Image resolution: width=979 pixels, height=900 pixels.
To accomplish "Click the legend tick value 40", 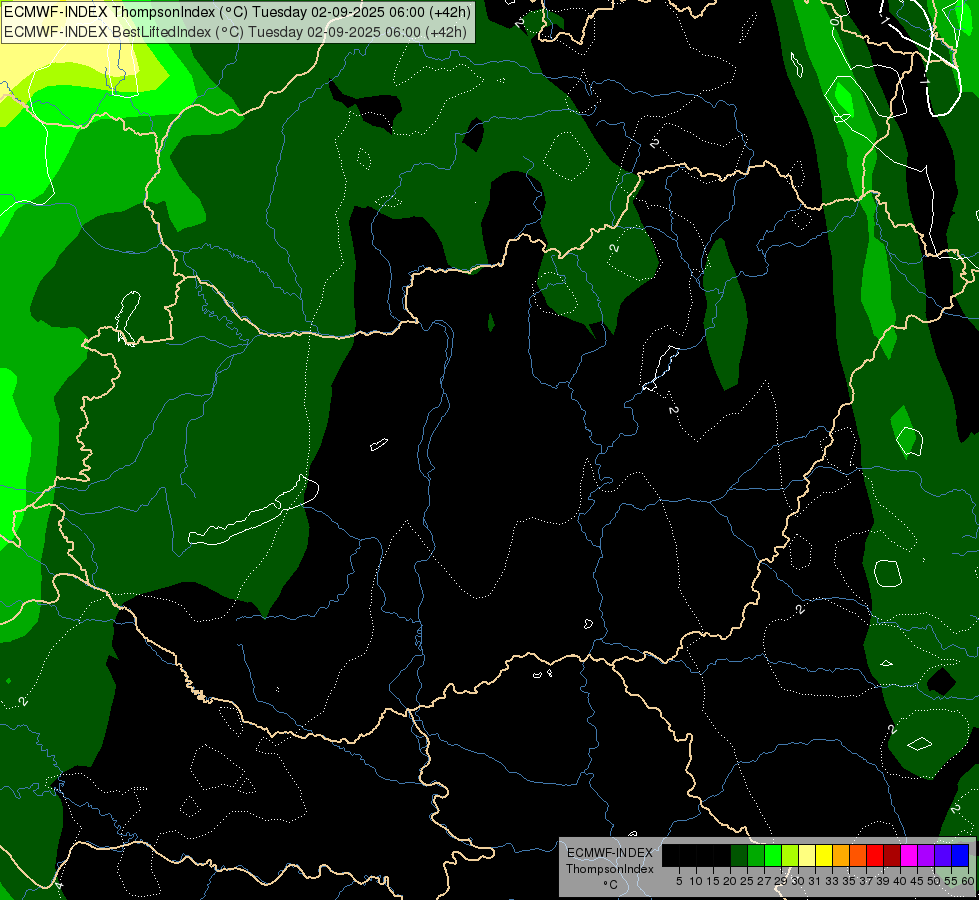I will tap(900, 881).
